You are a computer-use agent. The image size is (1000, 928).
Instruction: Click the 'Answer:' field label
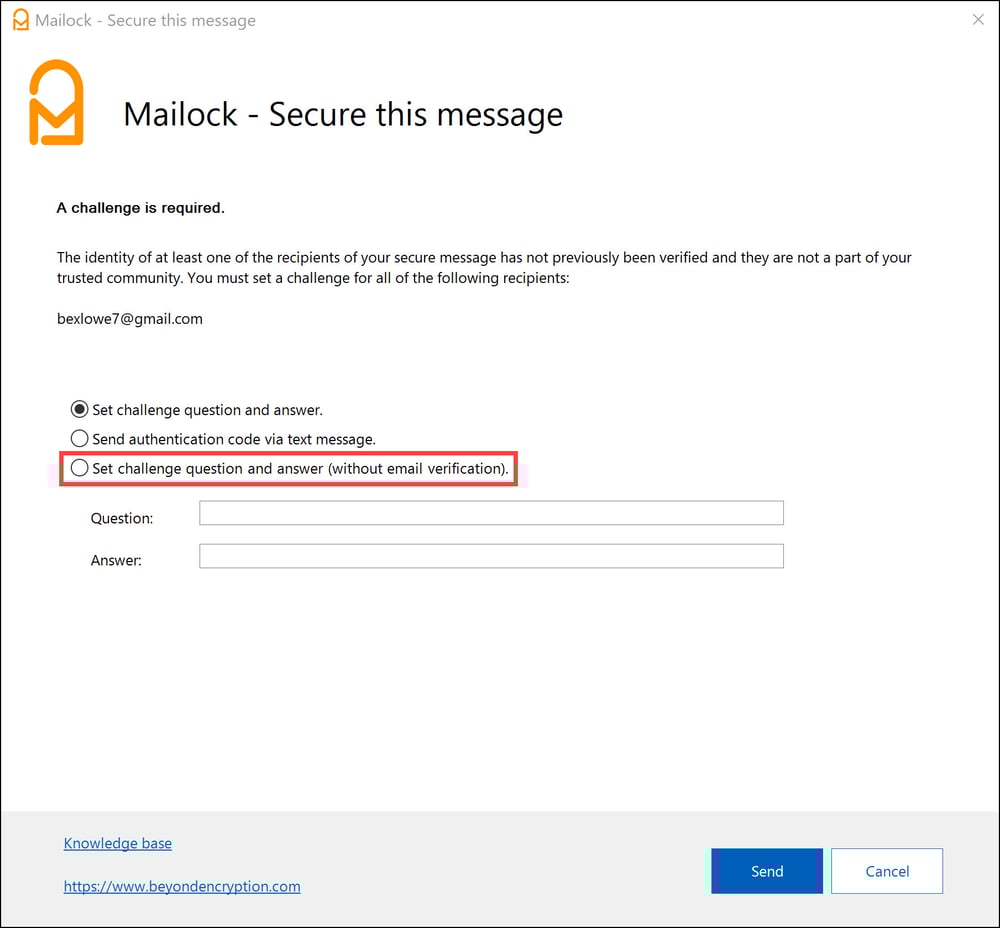tap(116, 560)
